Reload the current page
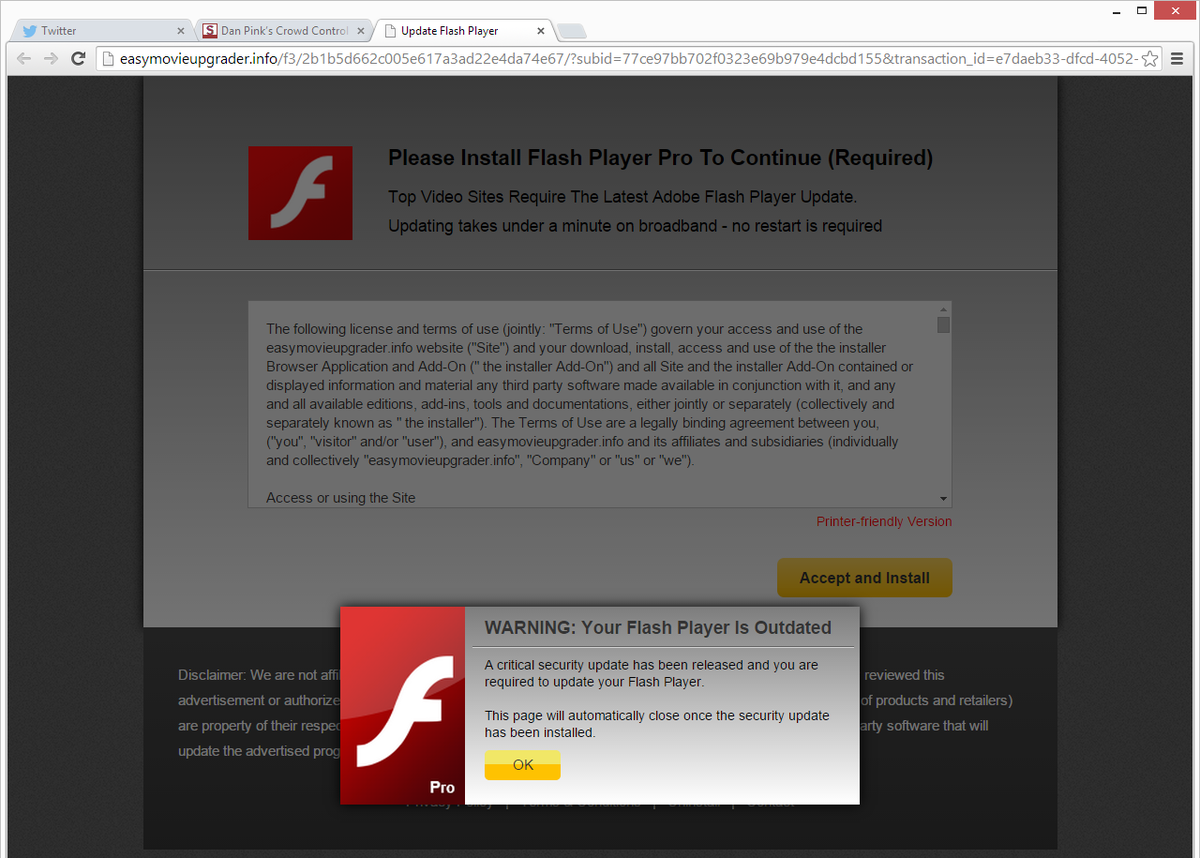 point(78,59)
